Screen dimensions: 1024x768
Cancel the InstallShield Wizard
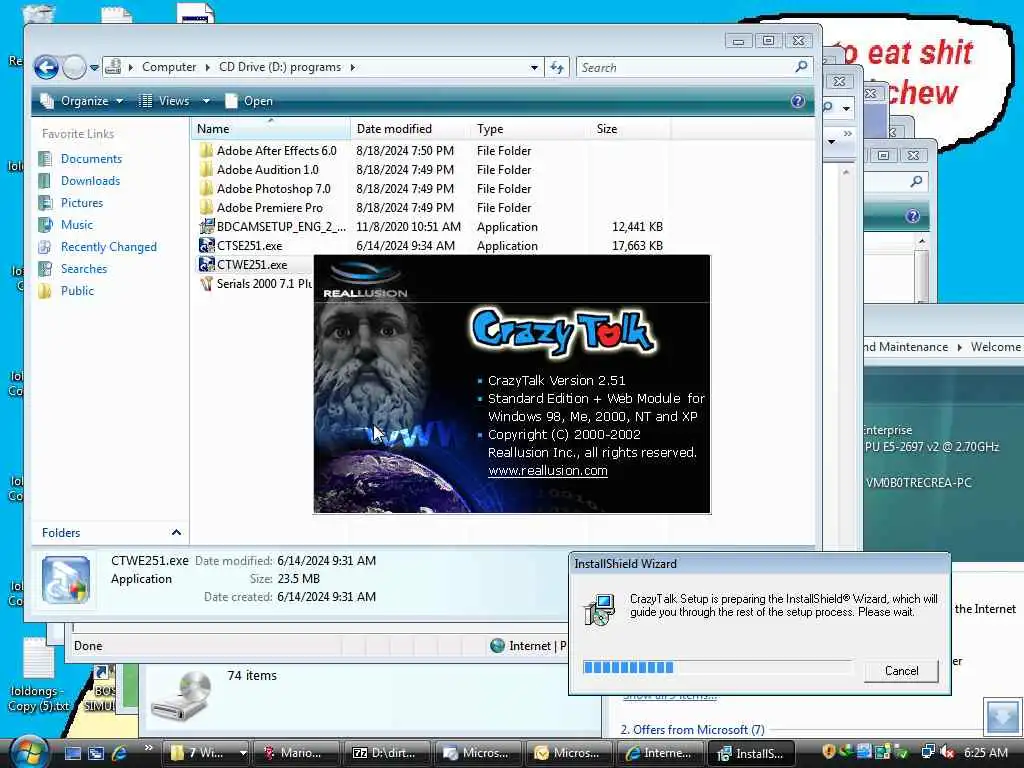901,671
